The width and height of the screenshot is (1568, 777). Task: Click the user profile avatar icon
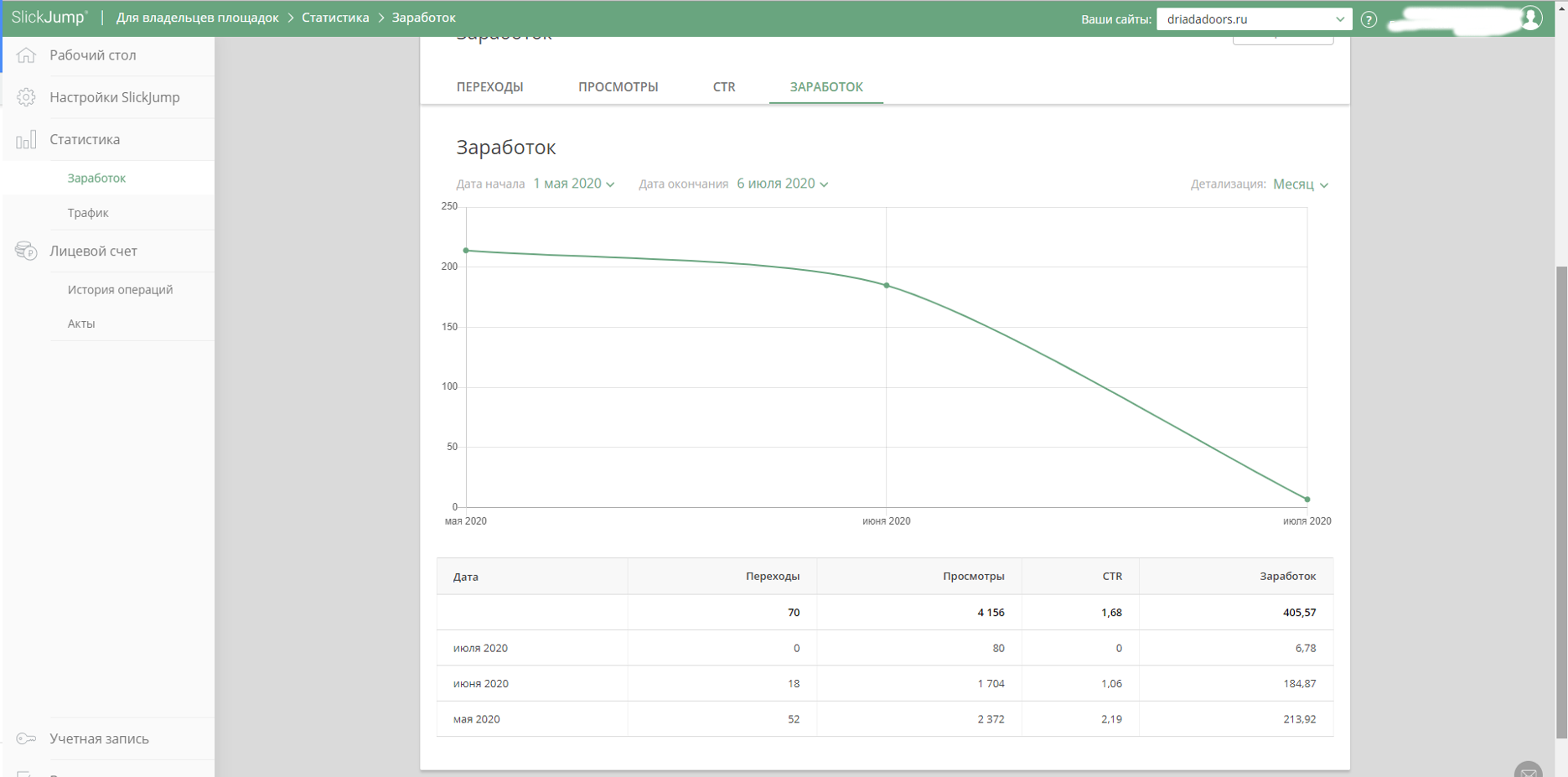tap(1530, 18)
